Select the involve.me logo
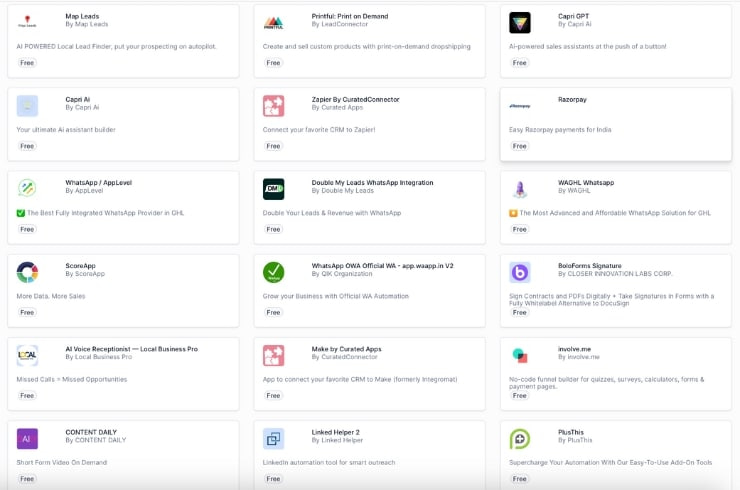The height and width of the screenshot is (490, 740). 520,355
